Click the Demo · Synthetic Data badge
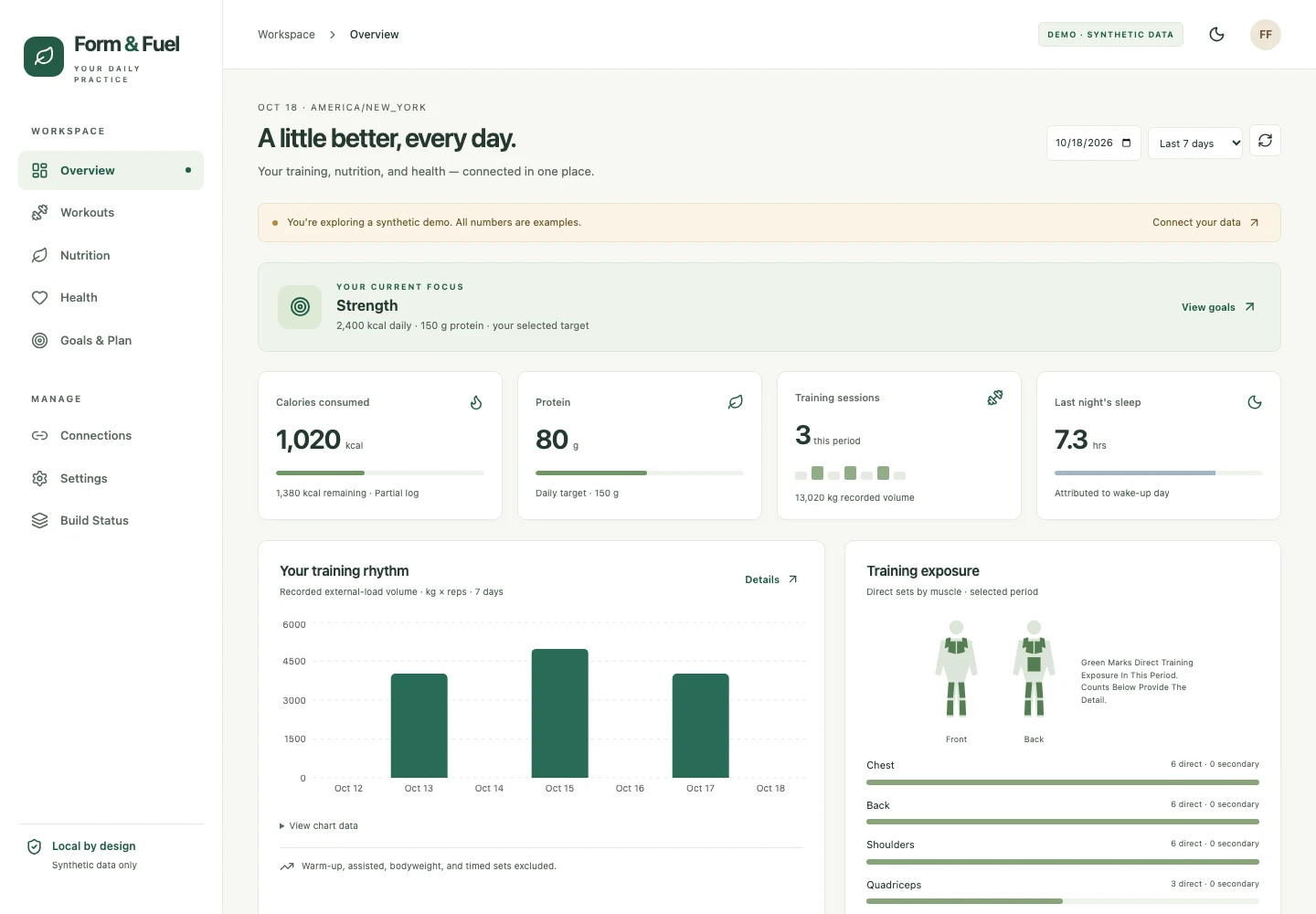This screenshot has height=914, width=1316. tap(1110, 35)
